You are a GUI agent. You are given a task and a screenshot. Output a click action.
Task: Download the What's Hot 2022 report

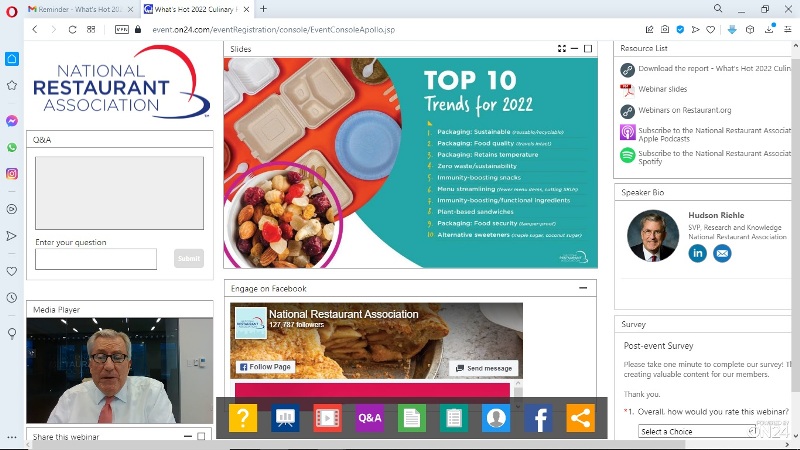coord(714,68)
